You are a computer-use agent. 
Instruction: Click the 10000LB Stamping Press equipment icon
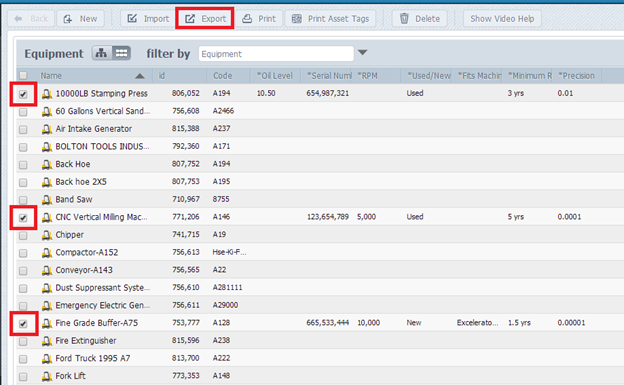tap(47, 94)
